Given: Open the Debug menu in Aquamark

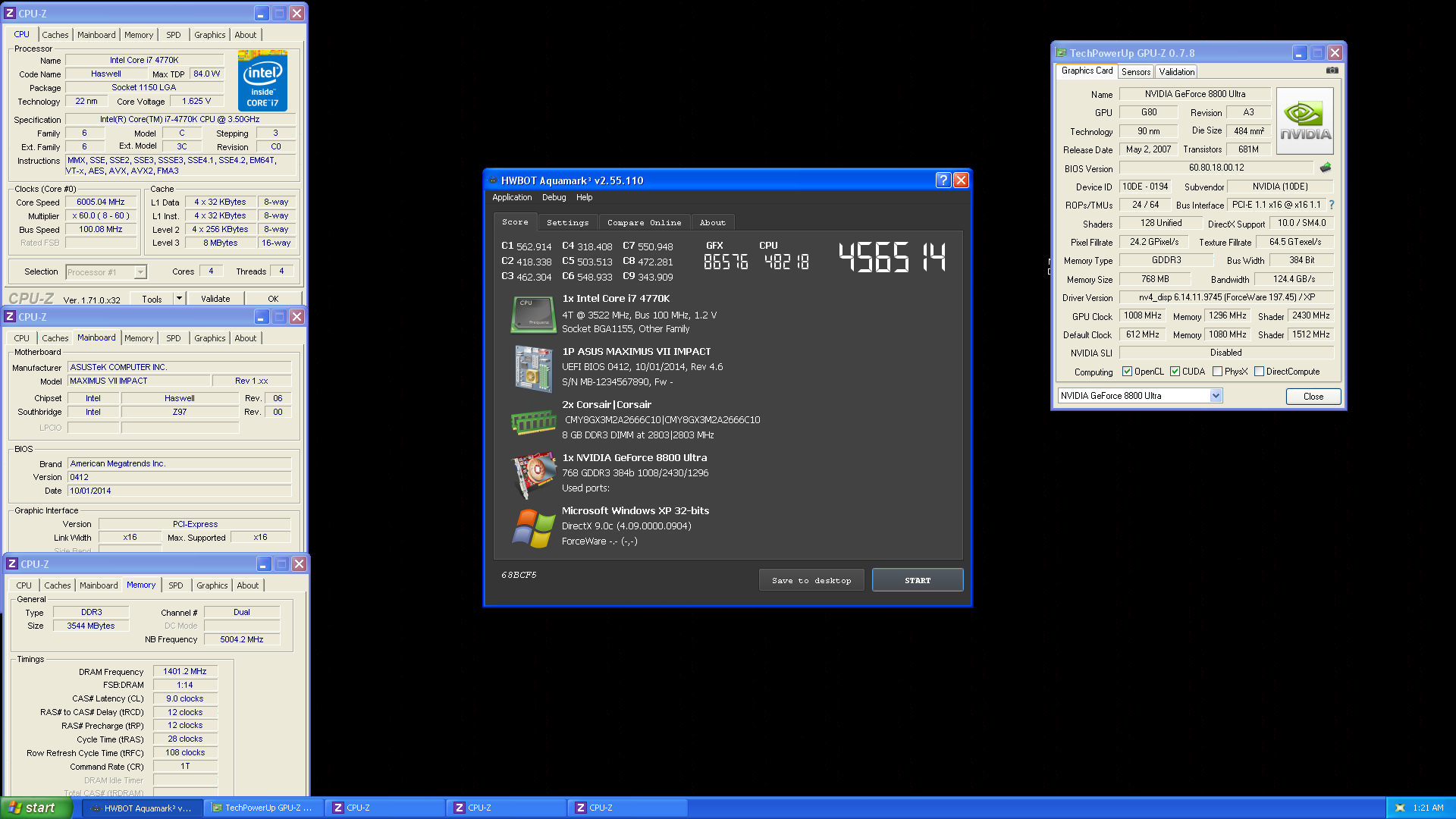Looking at the screenshot, I should coord(554,197).
